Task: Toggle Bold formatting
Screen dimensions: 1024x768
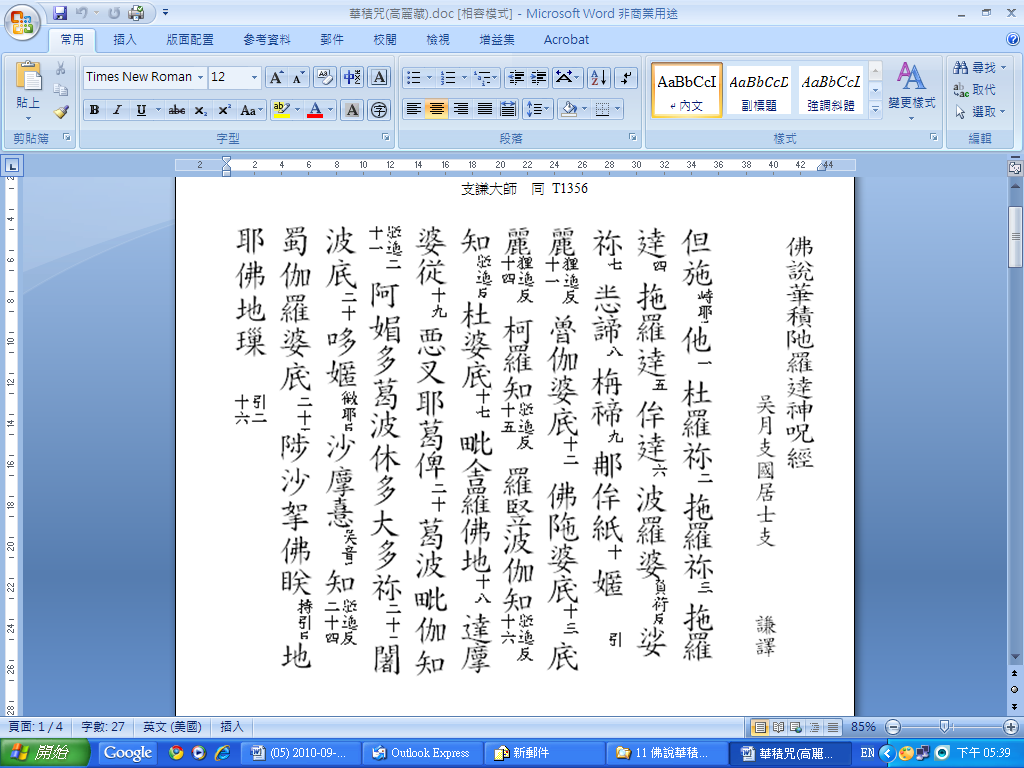Action: click(94, 110)
